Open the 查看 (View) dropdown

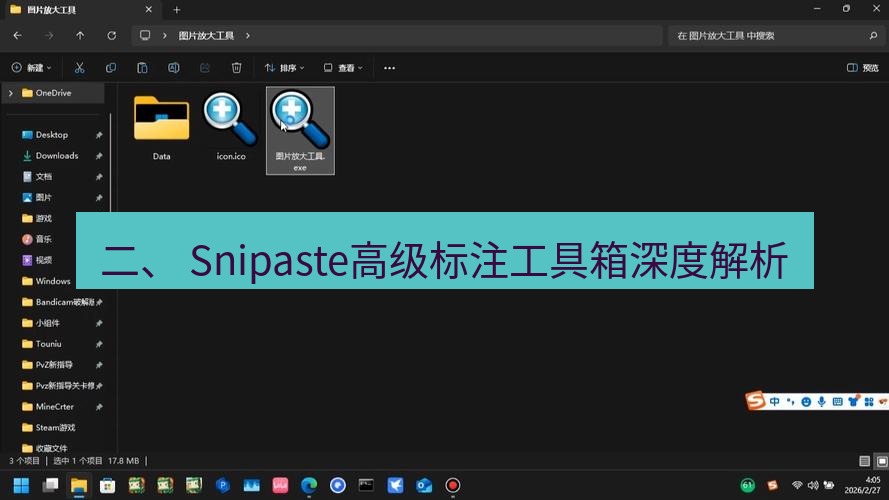(342, 68)
